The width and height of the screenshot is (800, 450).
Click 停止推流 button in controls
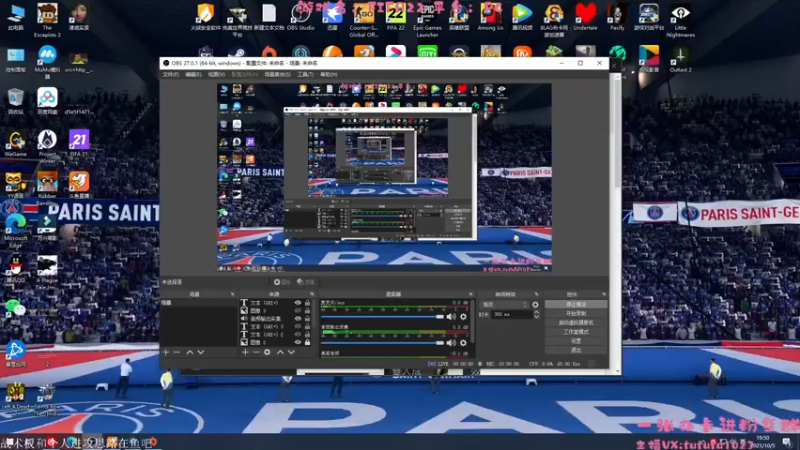576,304
